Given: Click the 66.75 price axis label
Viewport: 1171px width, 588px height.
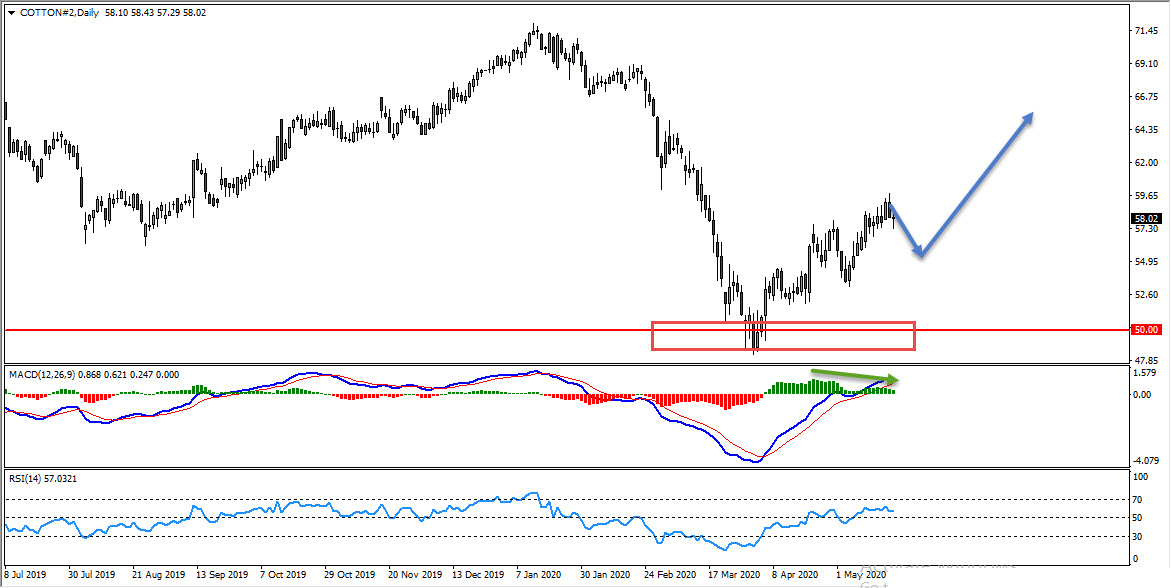Looking at the screenshot, I should pyautogui.click(x=1146, y=97).
